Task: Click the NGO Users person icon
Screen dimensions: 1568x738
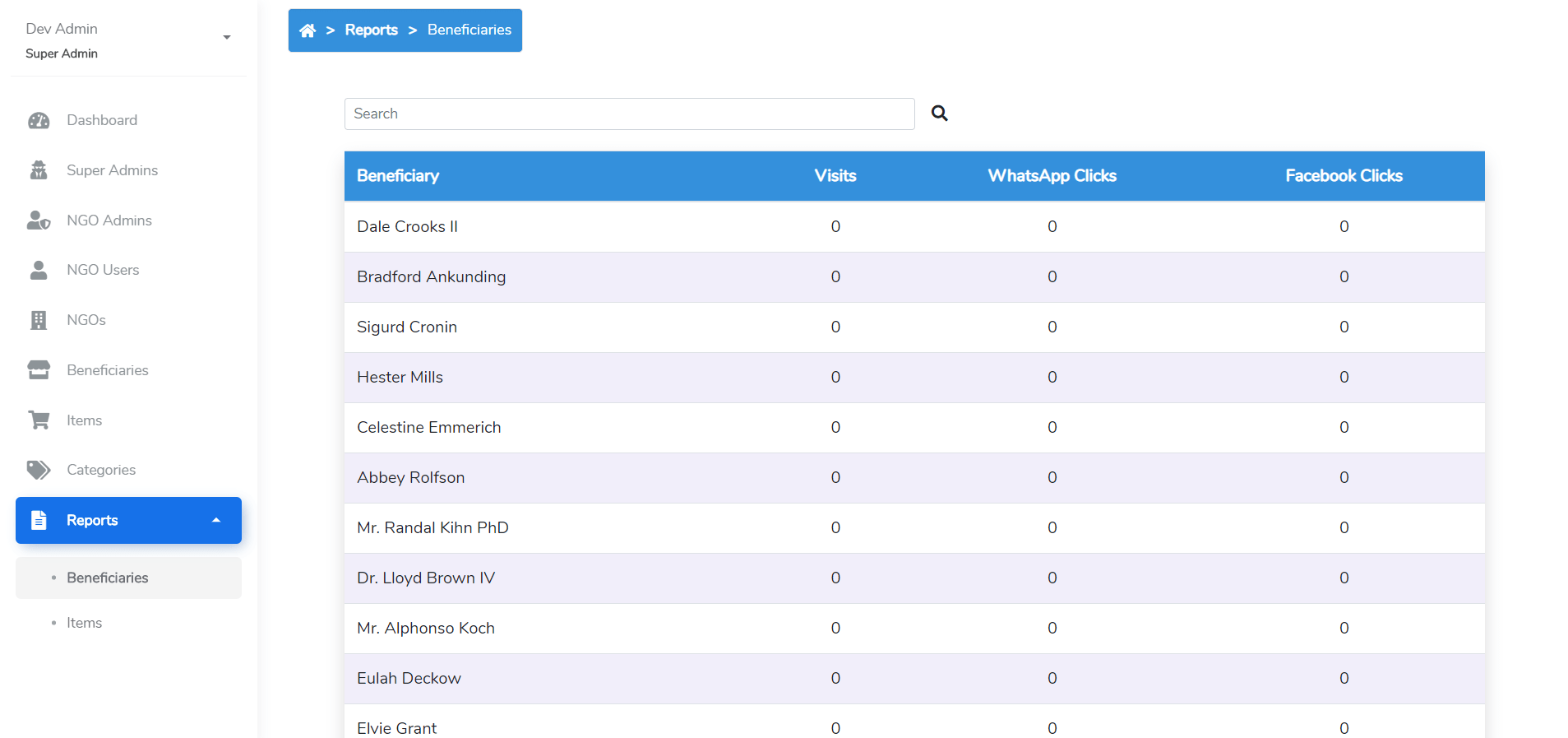Action: click(39, 270)
